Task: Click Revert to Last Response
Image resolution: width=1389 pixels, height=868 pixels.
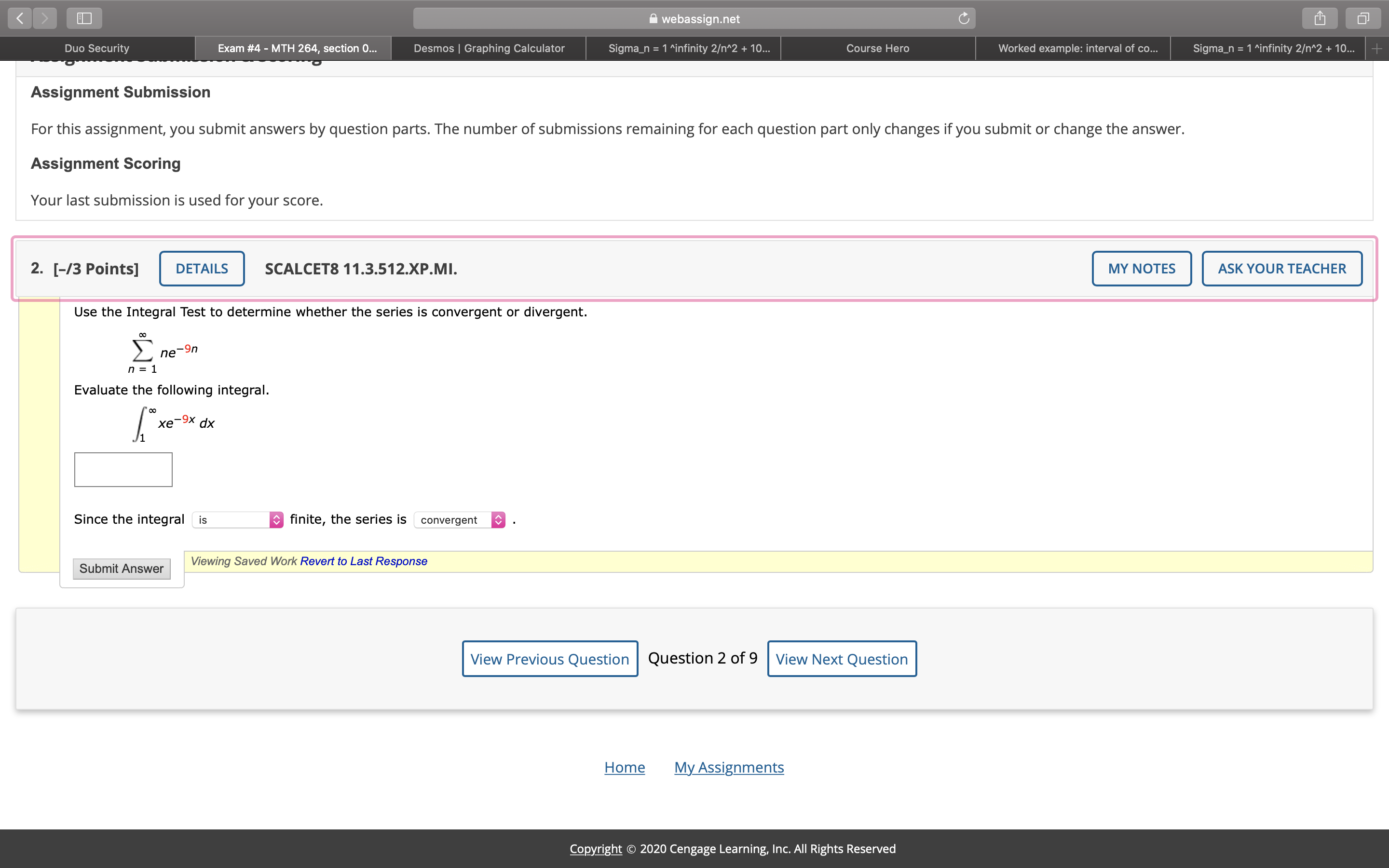Action: click(x=363, y=561)
